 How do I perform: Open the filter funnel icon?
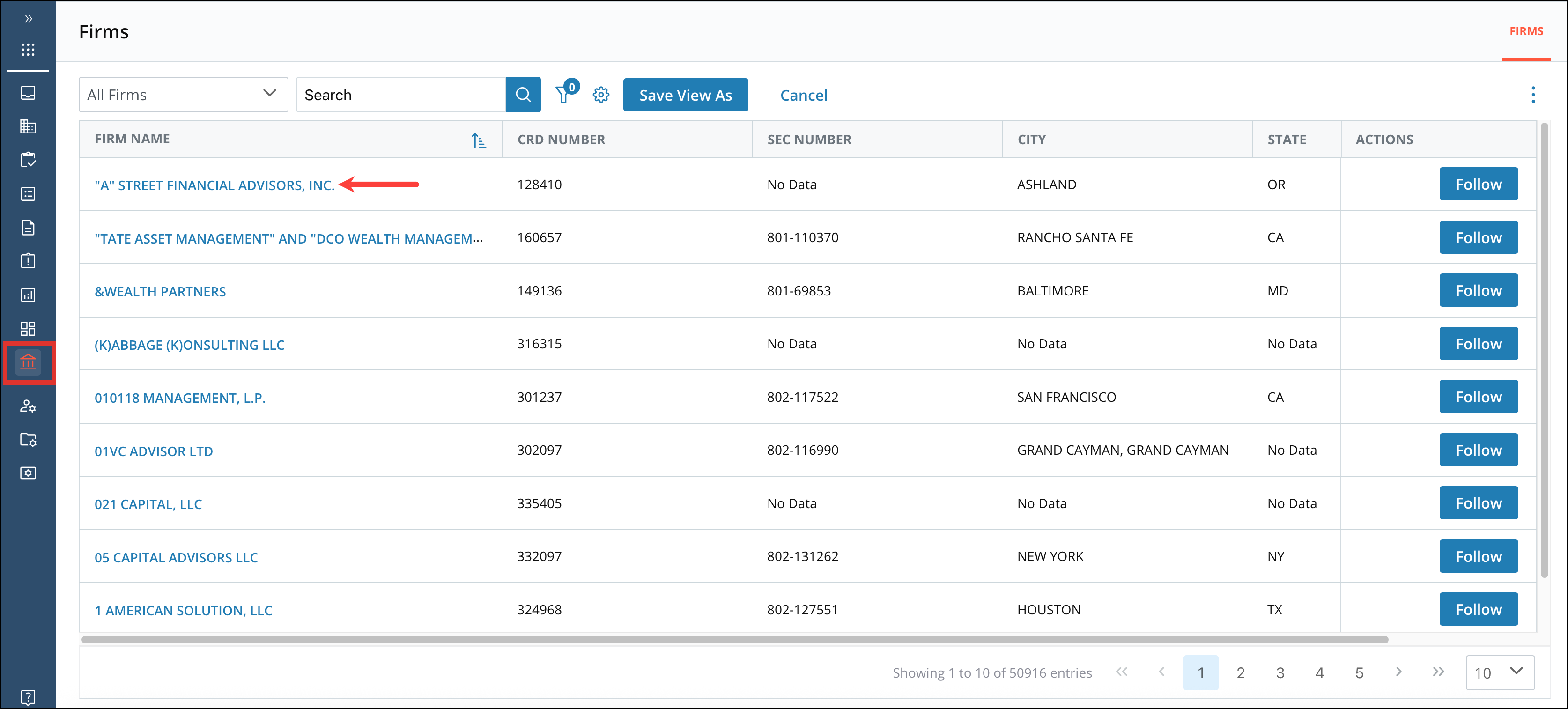[x=563, y=95]
